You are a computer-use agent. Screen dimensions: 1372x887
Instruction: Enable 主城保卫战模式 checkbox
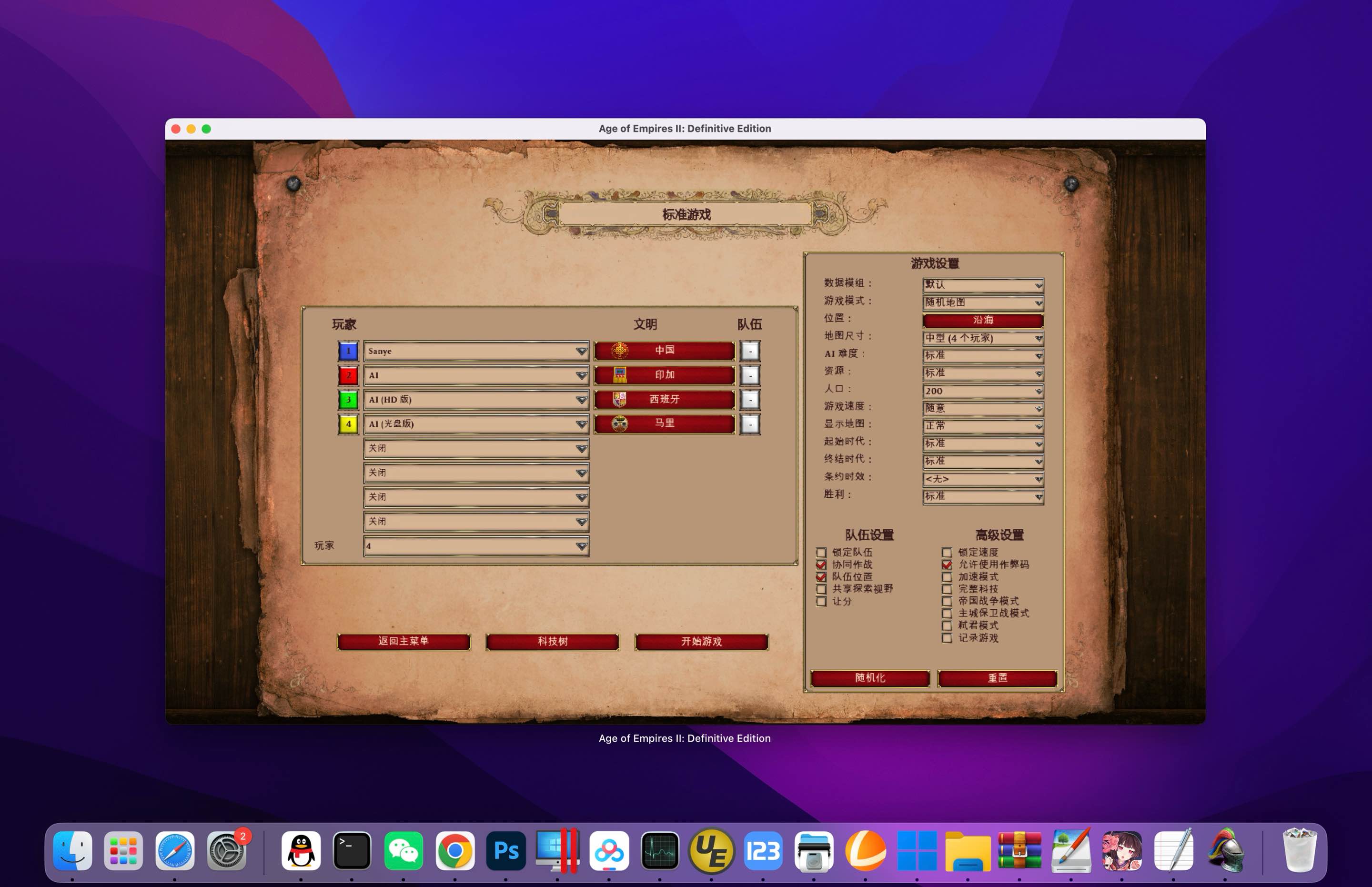[947, 614]
